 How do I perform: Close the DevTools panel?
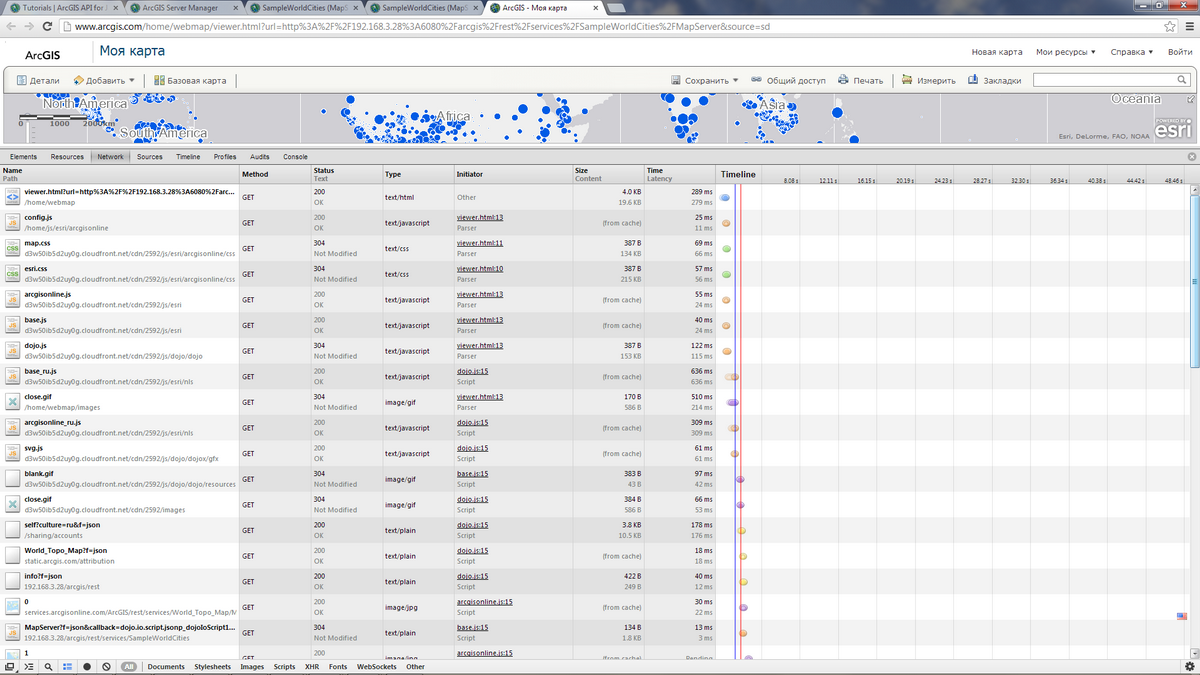click(1191, 157)
